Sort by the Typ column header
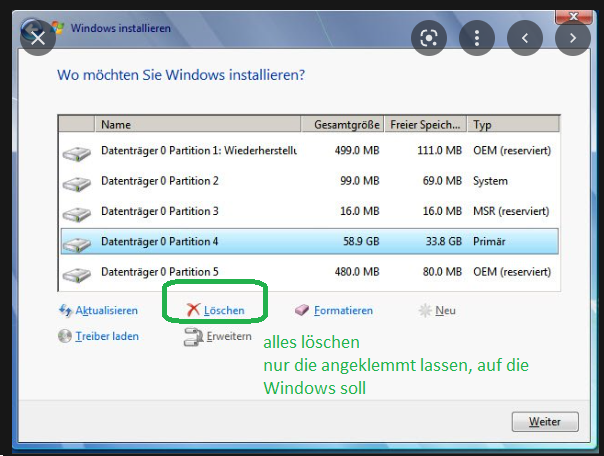 coord(513,124)
